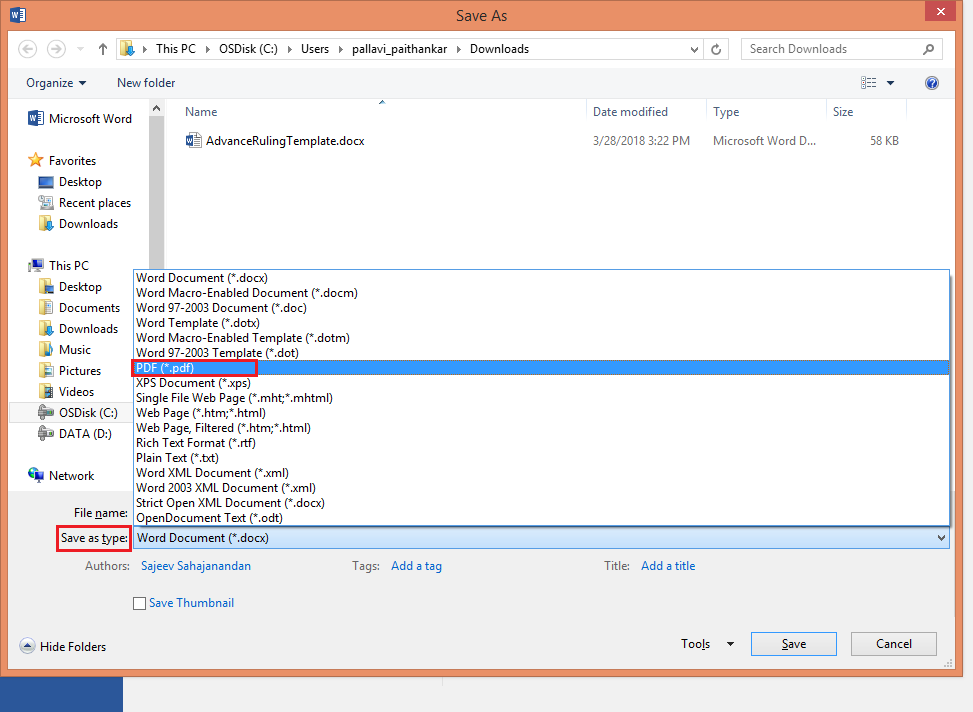Open the Help icon
The height and width of the screenshot is (712, 973).
[931, 83]
